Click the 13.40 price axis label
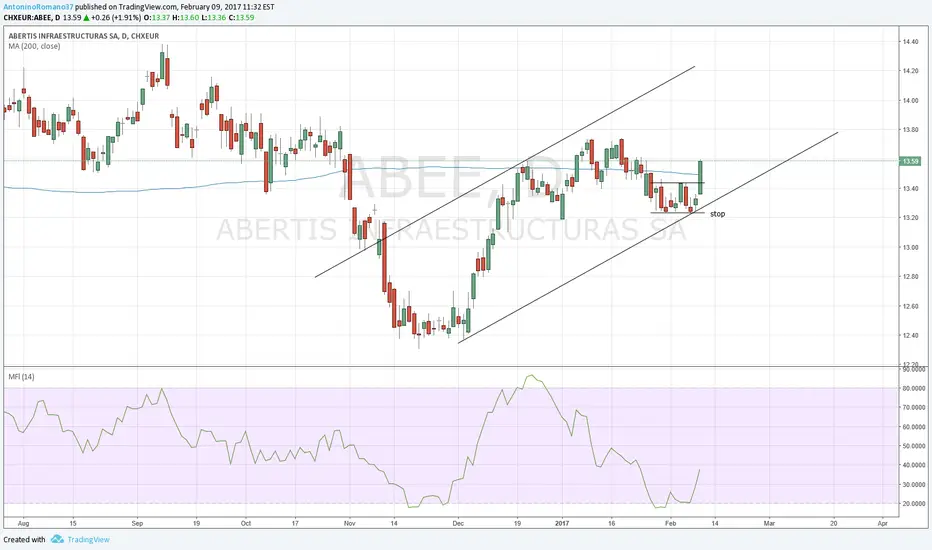Image resolution: width=932 pixels, height=550 pixels. (x=910, y=188)
